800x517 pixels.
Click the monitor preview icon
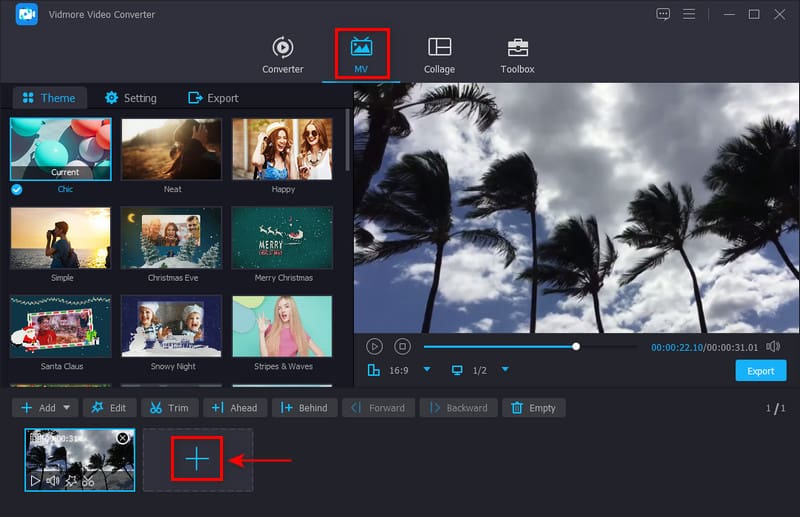coord(457,370)
